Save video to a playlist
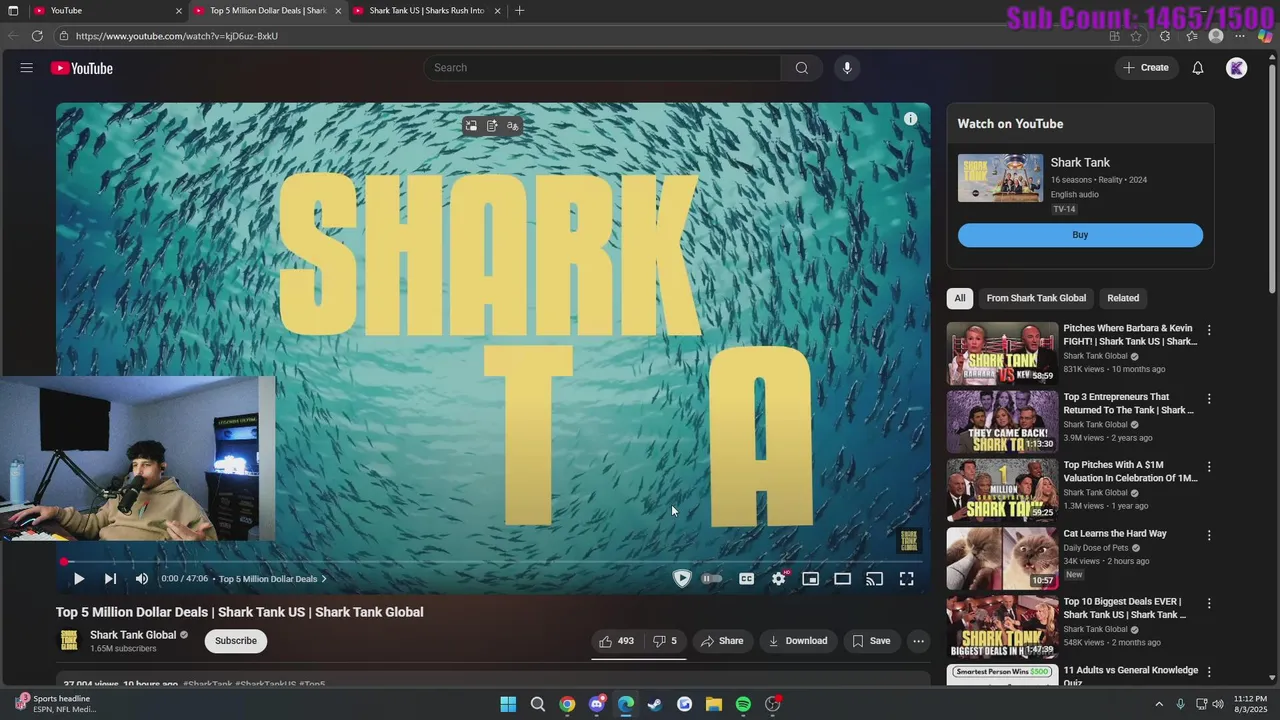1280x720 pixels. coord(870,641)
